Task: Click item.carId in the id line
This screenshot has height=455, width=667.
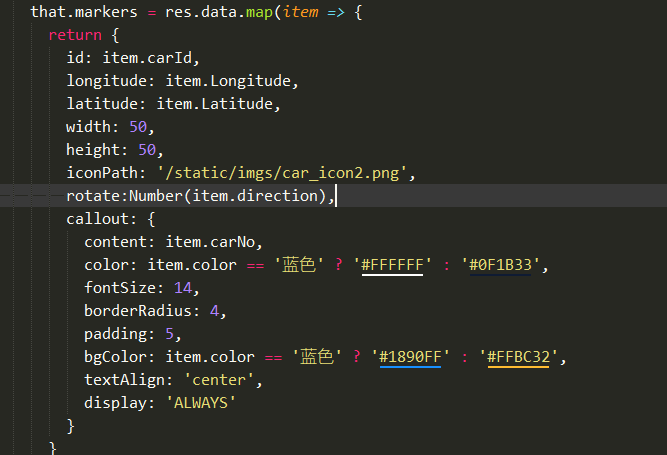Action: (157, 58)
